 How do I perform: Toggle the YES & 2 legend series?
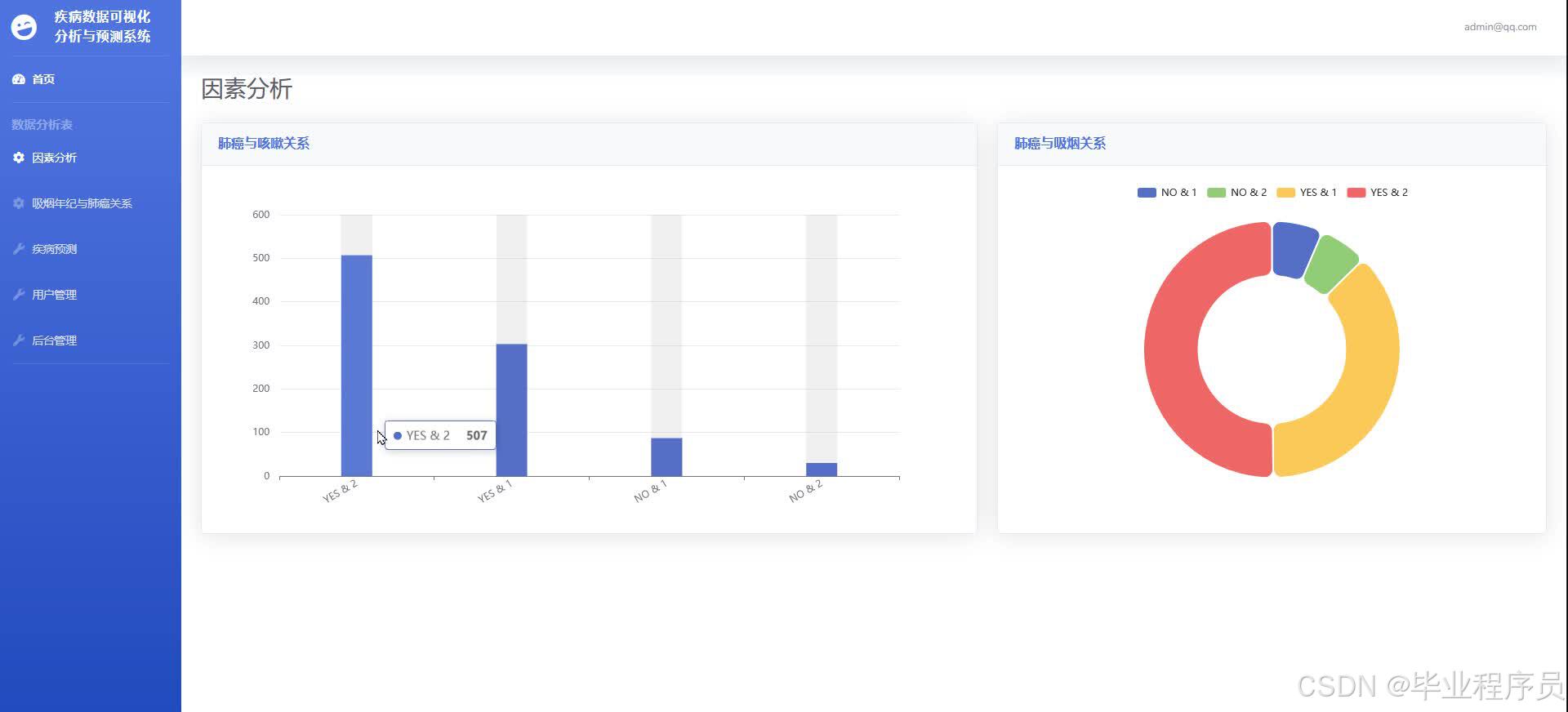tap(1378, 193)
